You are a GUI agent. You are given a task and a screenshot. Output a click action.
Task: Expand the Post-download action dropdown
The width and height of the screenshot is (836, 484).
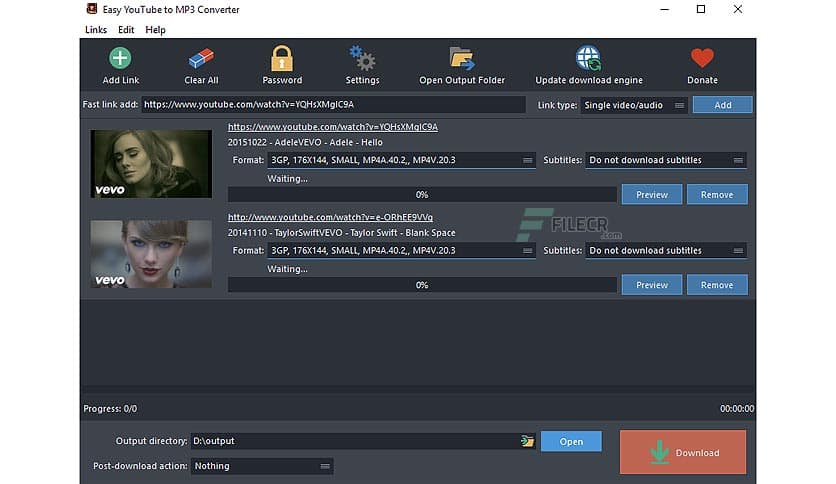pyautogui.click(x=262, y=466)
